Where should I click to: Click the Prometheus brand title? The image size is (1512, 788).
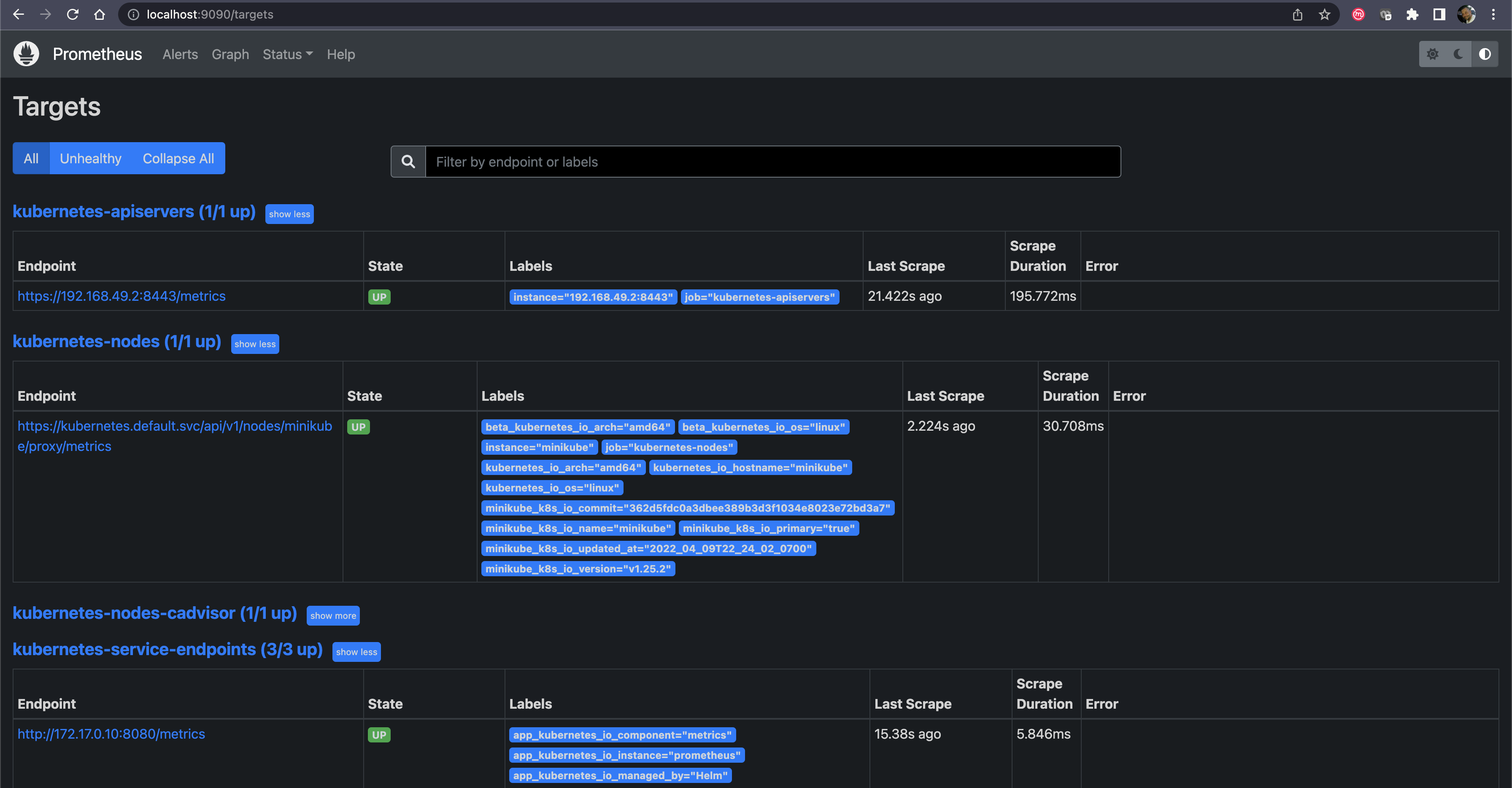click(x=97, y=54)
